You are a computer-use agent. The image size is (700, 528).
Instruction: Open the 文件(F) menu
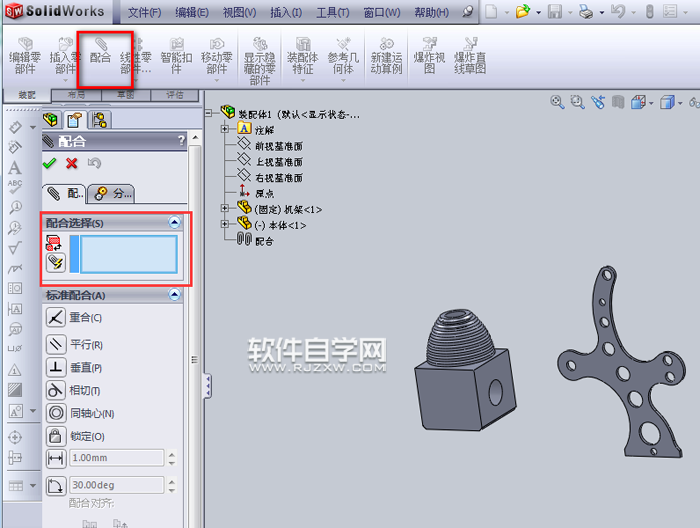coord(145,12)
